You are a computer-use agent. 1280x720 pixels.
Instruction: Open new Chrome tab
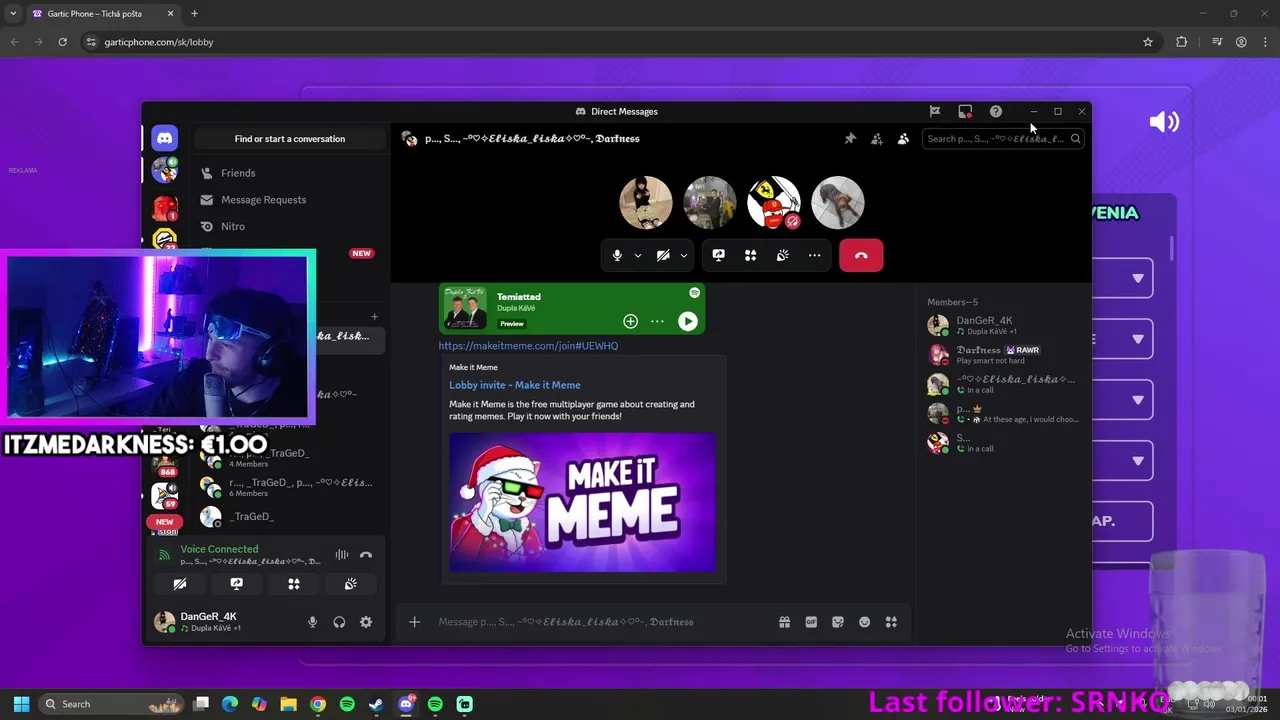point(194,14)
